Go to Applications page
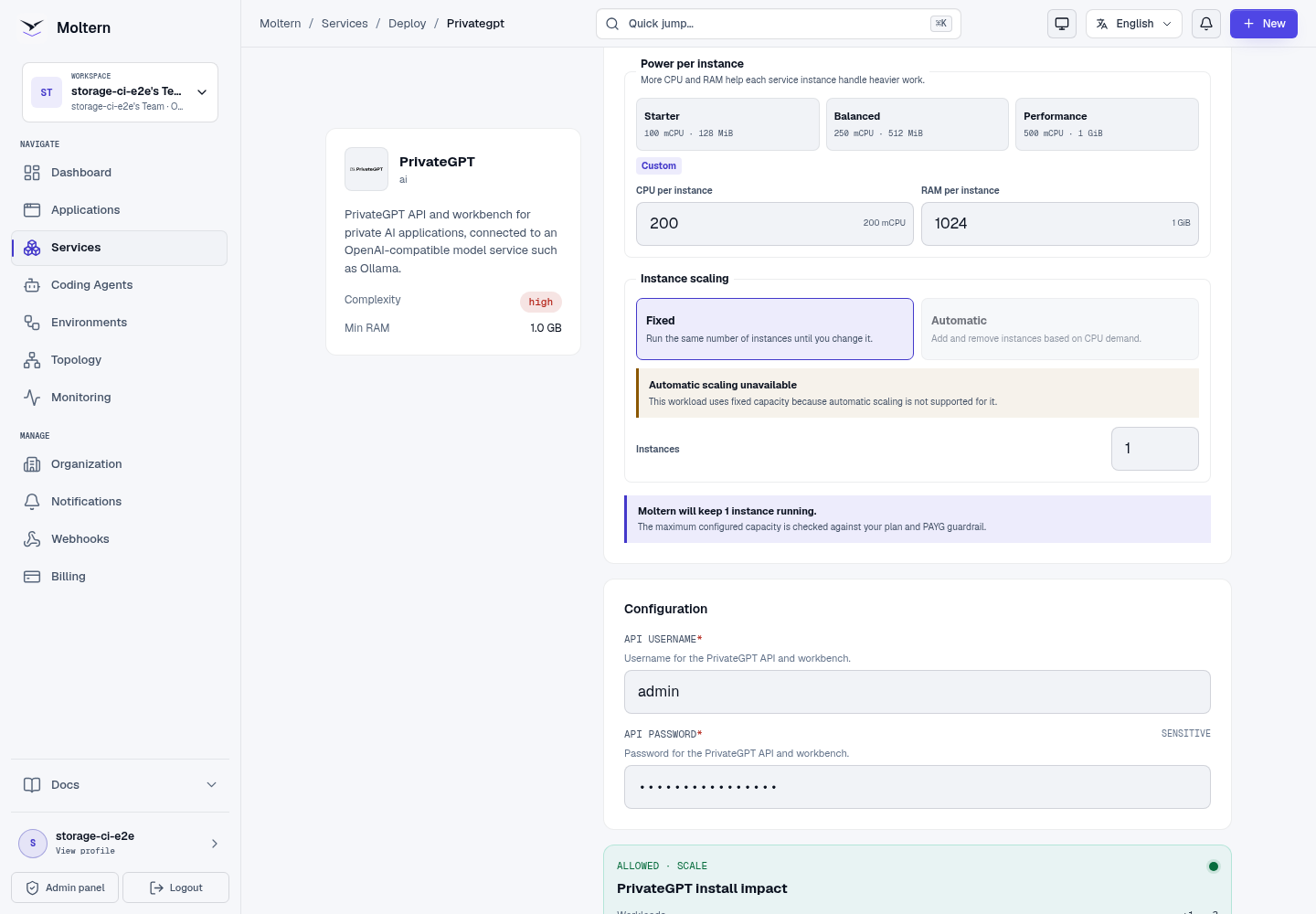 point(119,210)
